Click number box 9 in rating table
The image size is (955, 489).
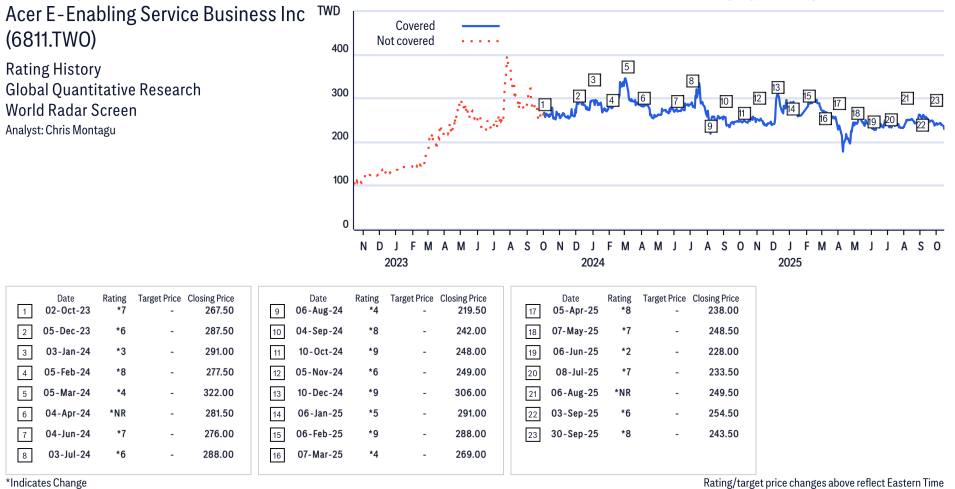pos(277,311)
